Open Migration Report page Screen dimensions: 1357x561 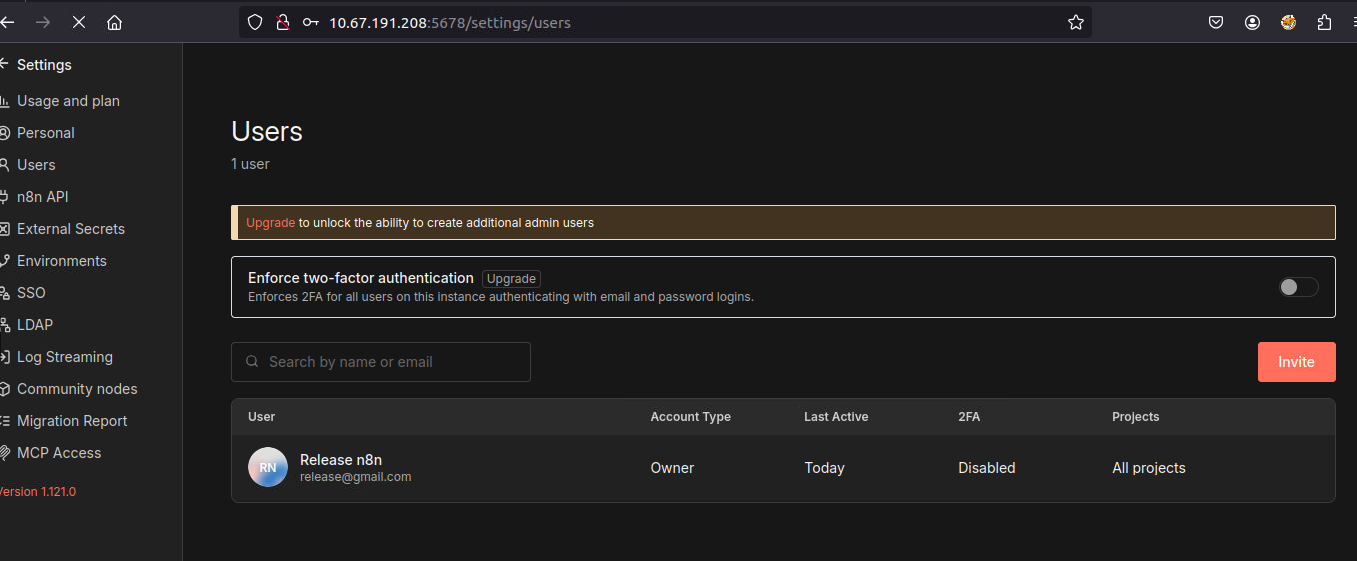coord(72,421)
